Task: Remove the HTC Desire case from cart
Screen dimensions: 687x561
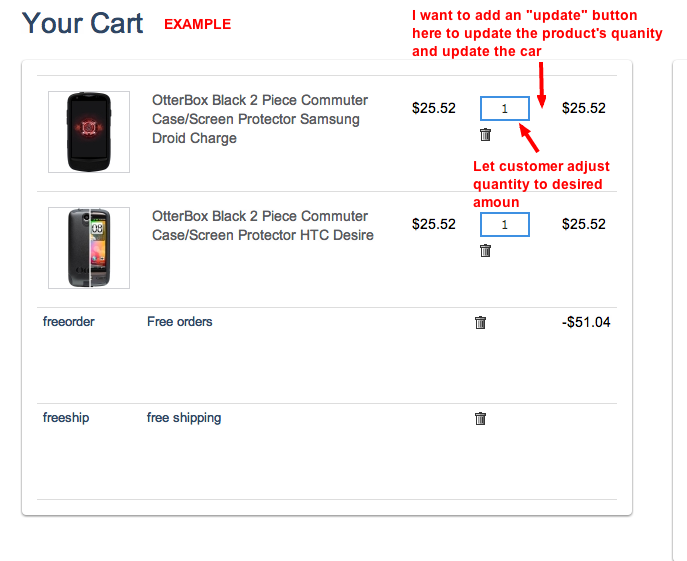Action: (x=485, y=251)
